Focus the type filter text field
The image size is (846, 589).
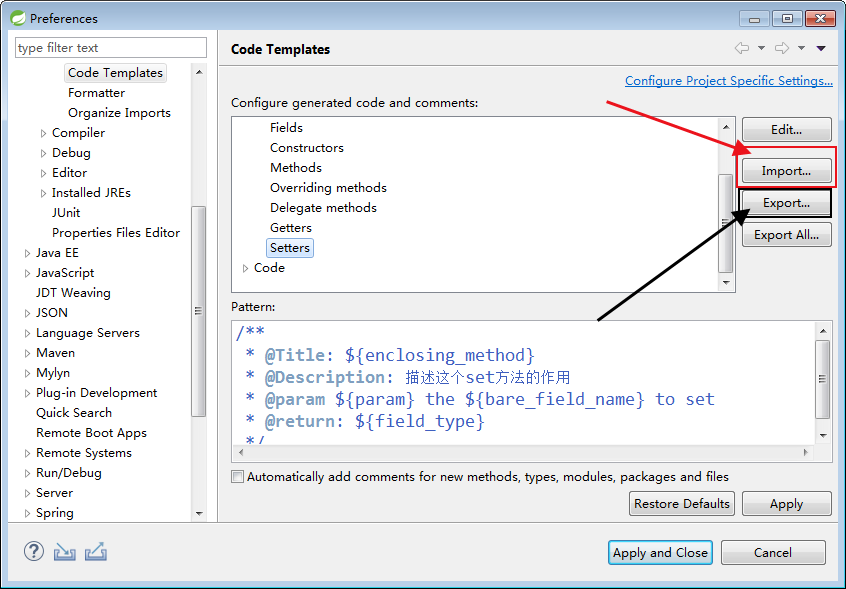pyautogui.click(x=111, y=47)
